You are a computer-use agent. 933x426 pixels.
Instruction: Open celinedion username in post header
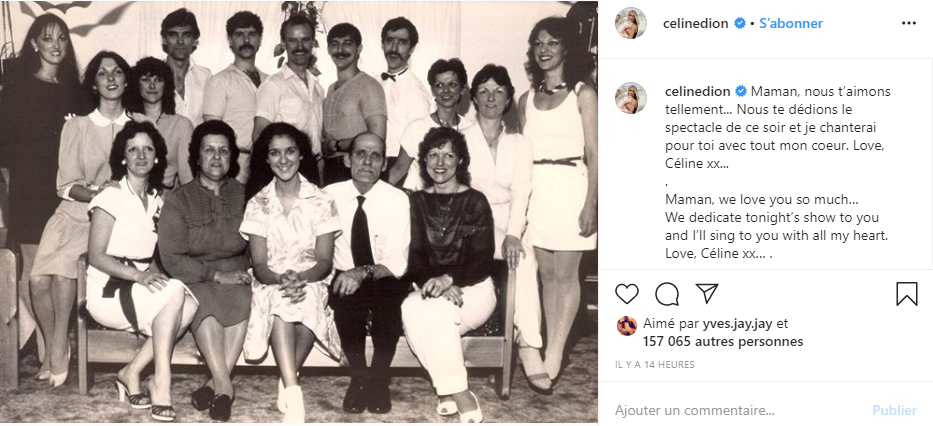coord(696,24)
